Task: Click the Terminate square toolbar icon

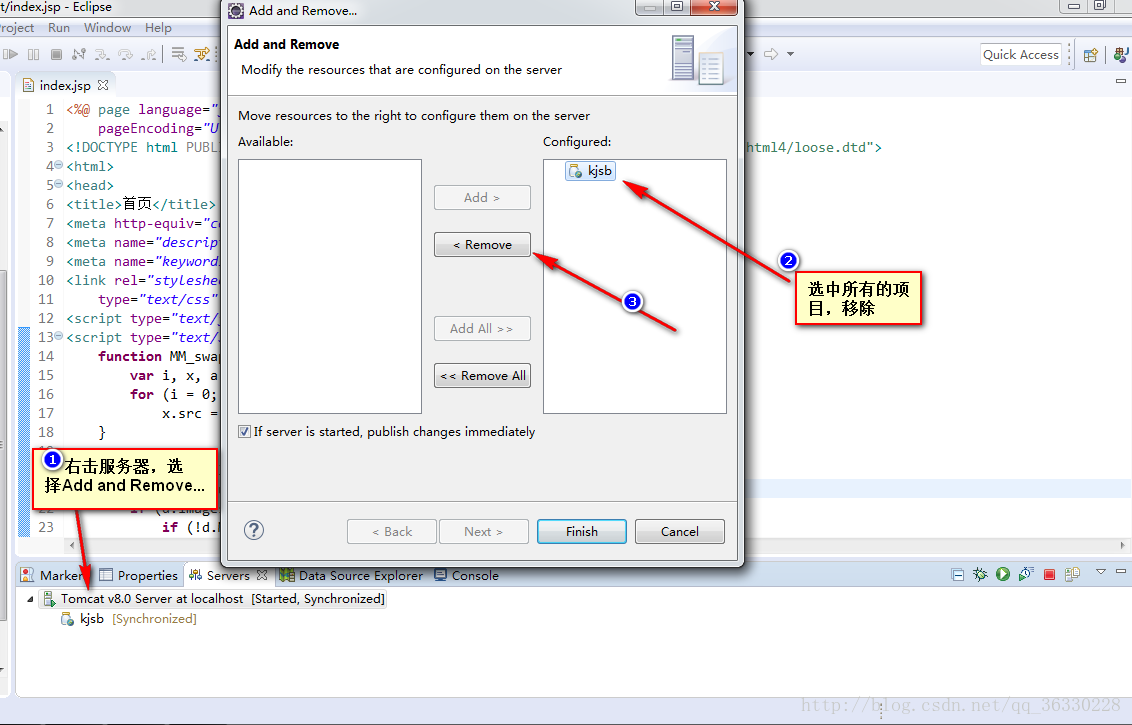Action: point(56,54)
